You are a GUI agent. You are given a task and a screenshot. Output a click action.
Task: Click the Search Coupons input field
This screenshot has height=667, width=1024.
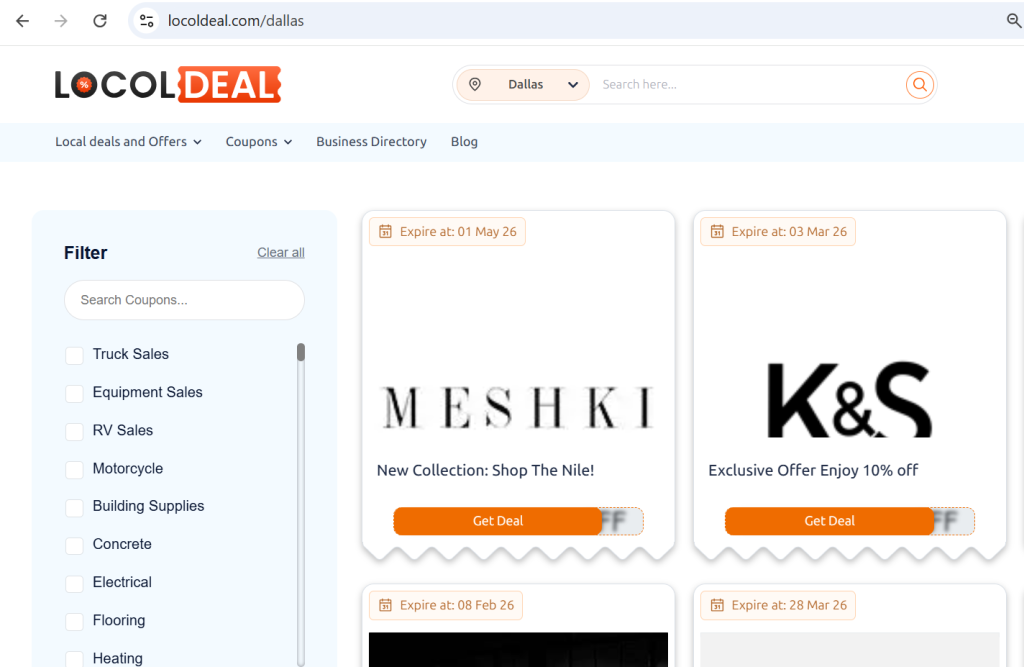tap(184, 300)
